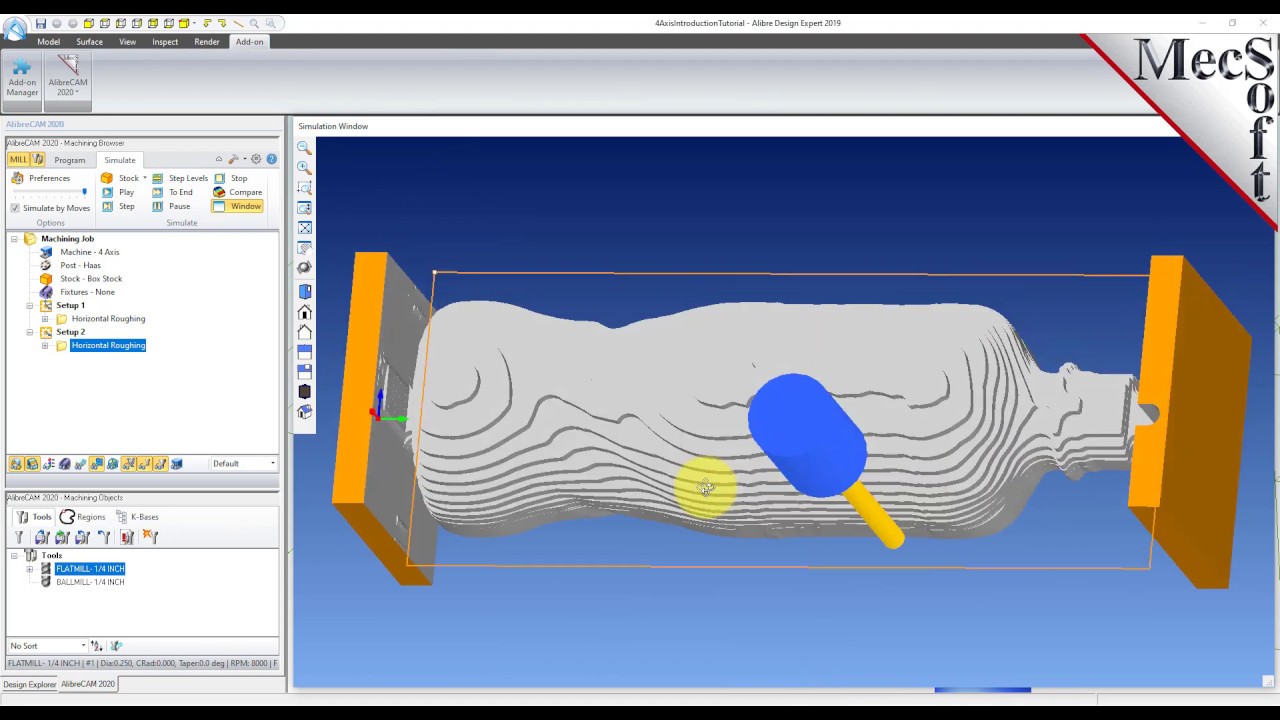Switch to the Tools tab
Screen dimensions: 1280x720
(33, 517)
